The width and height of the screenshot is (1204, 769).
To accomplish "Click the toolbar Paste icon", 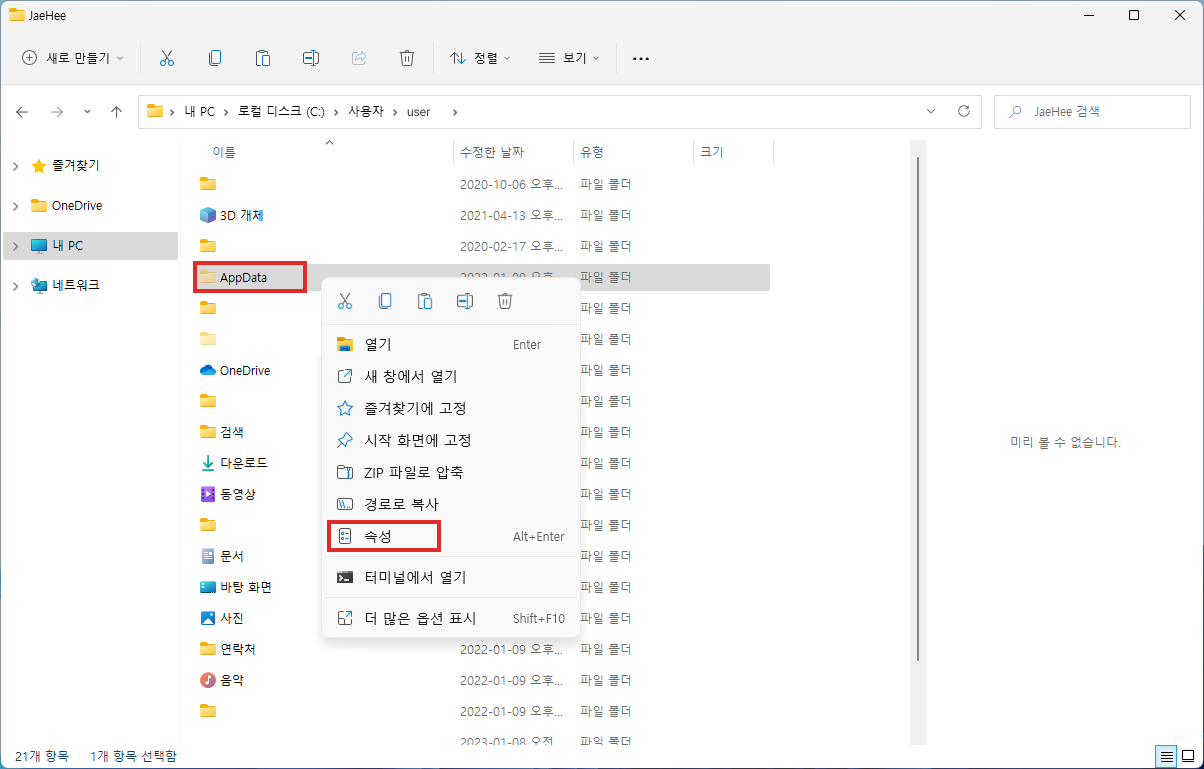I will coord(263,58).
